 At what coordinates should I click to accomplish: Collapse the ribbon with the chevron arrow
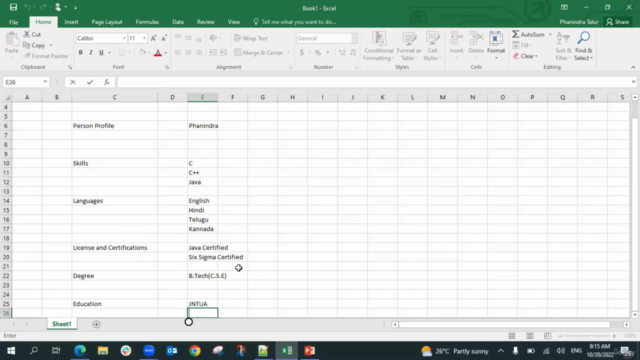(x=633, y=67)
